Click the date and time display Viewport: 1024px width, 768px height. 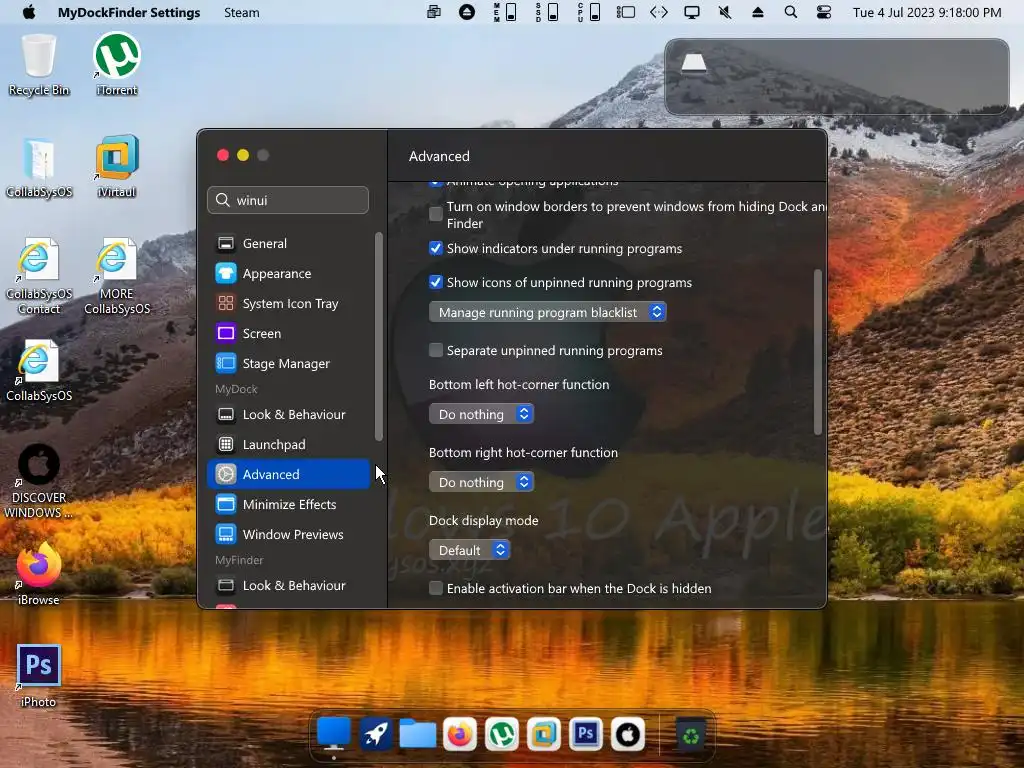point(927,12)
